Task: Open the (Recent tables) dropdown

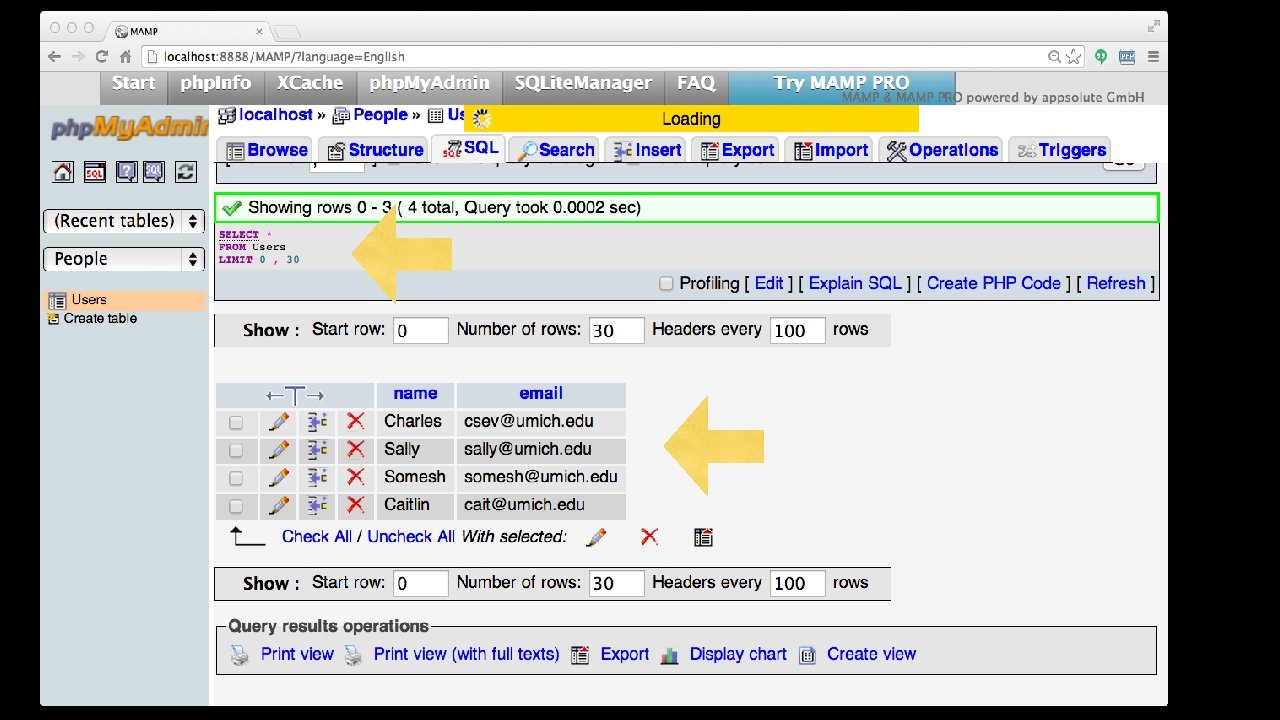Action: [x=124, y=221]
